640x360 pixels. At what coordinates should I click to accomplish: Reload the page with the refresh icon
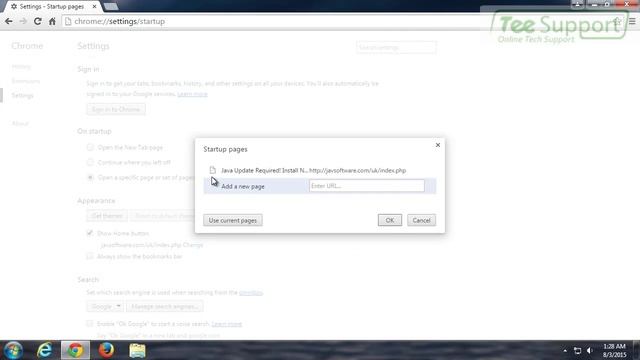coord(38,21)
